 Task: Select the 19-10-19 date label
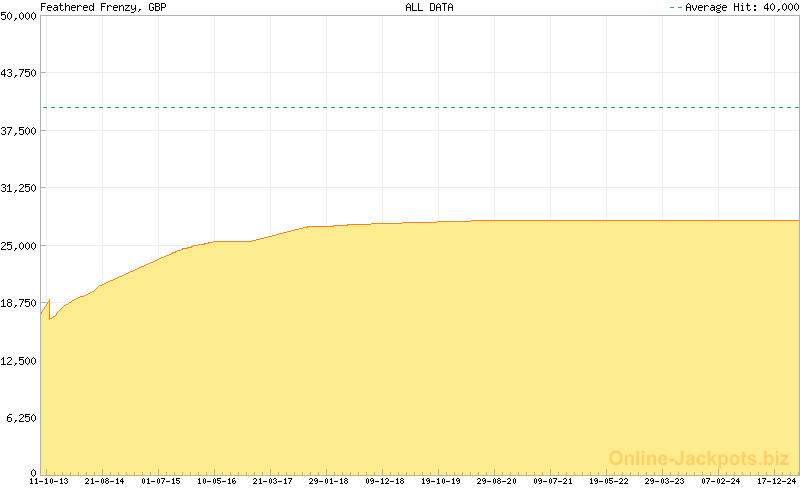click(440, 481)
